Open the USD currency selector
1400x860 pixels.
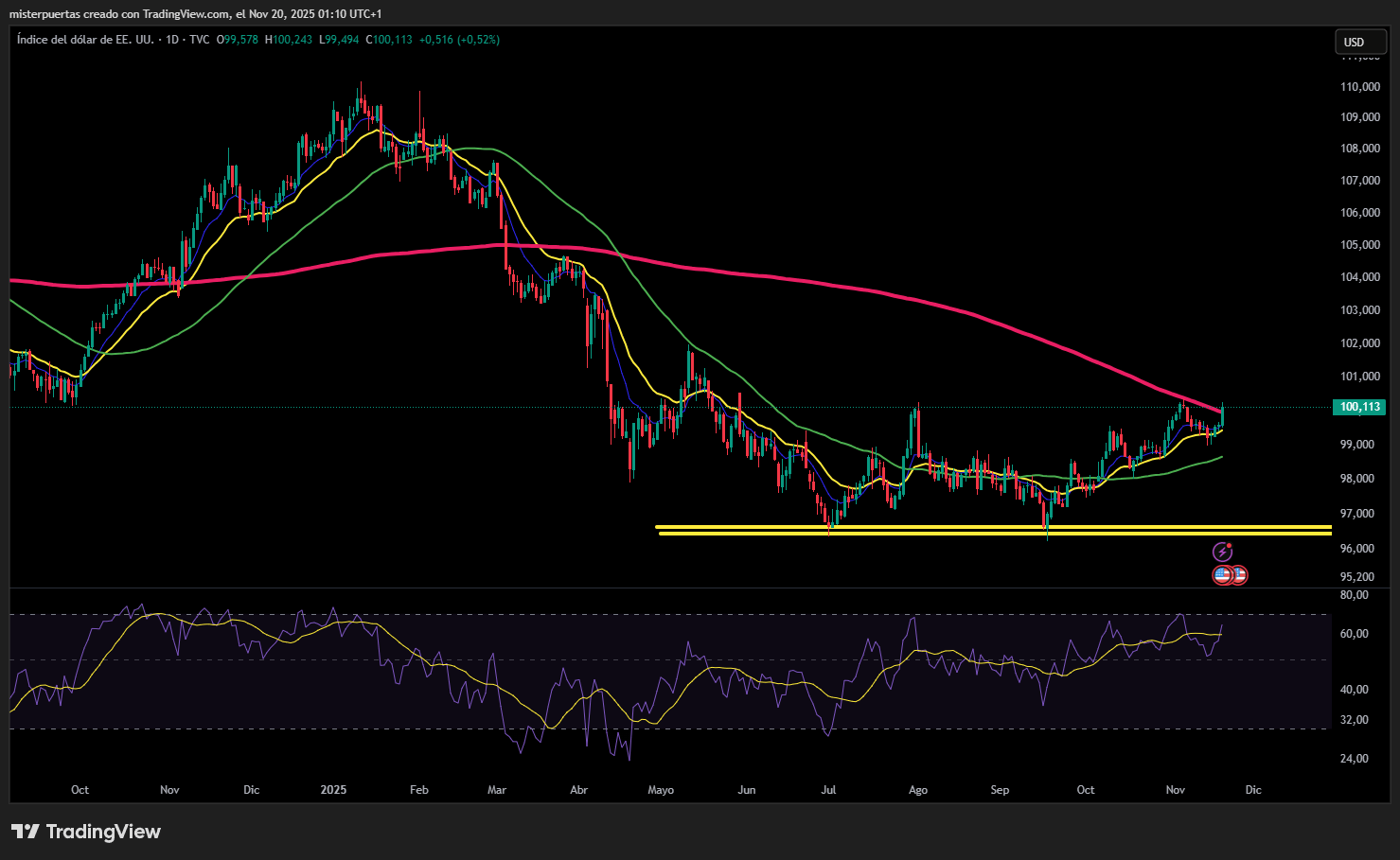point(1360,42)
